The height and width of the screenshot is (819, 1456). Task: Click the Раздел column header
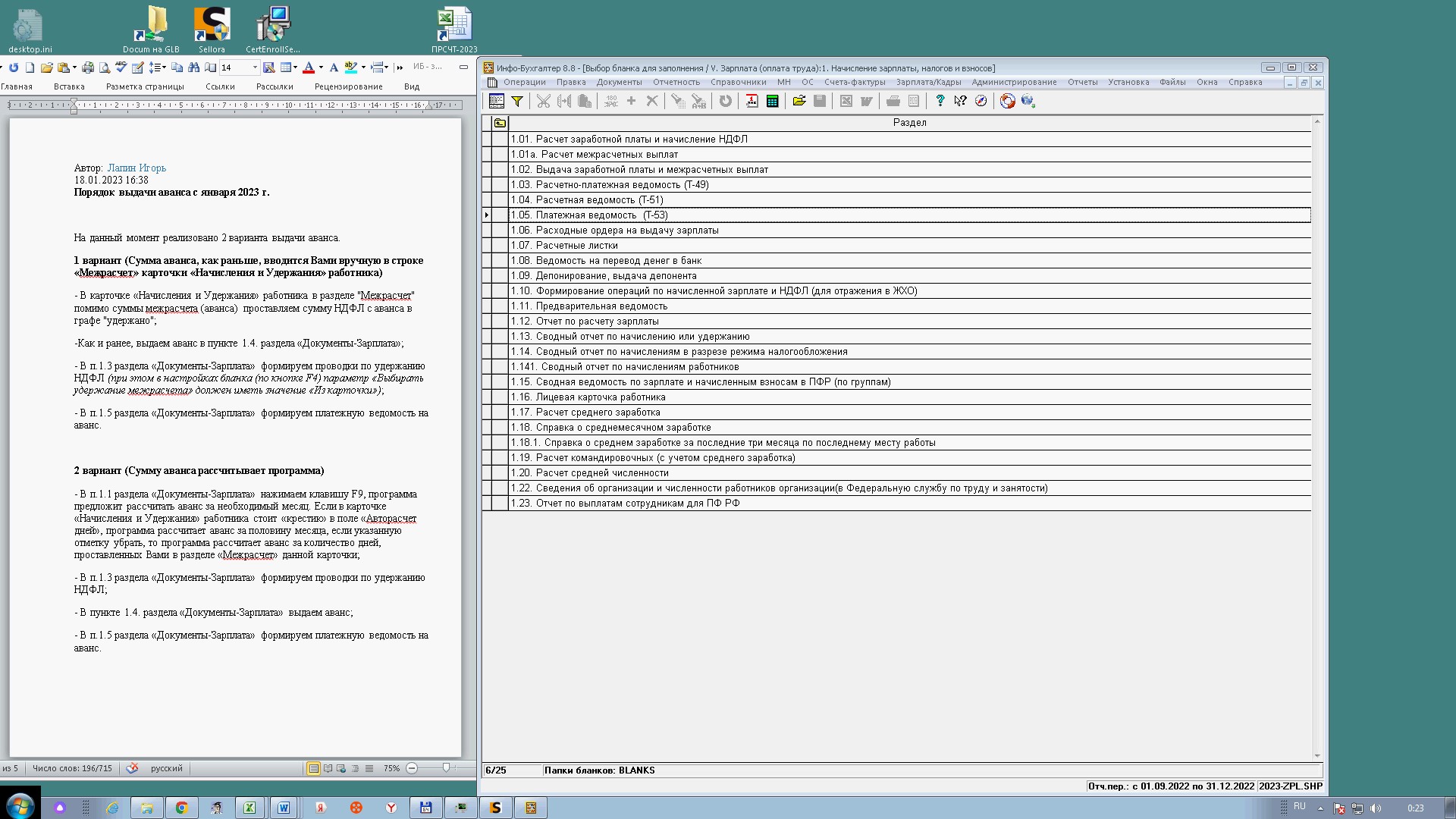click(909, 123)
